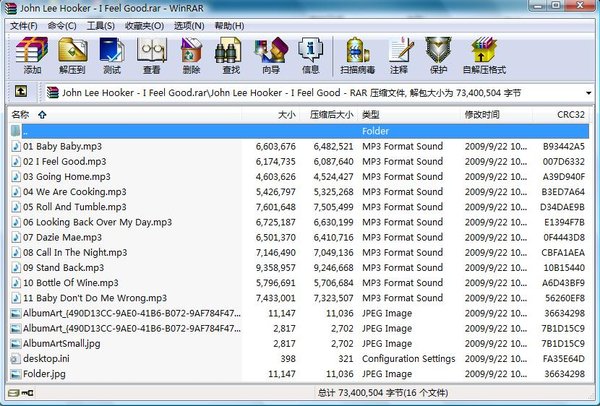Viewport: 600px width, 406px height.
Task: Select the 11,147-byte AlbumArt_{490D13CC file
Action: (x=299, y=313)
